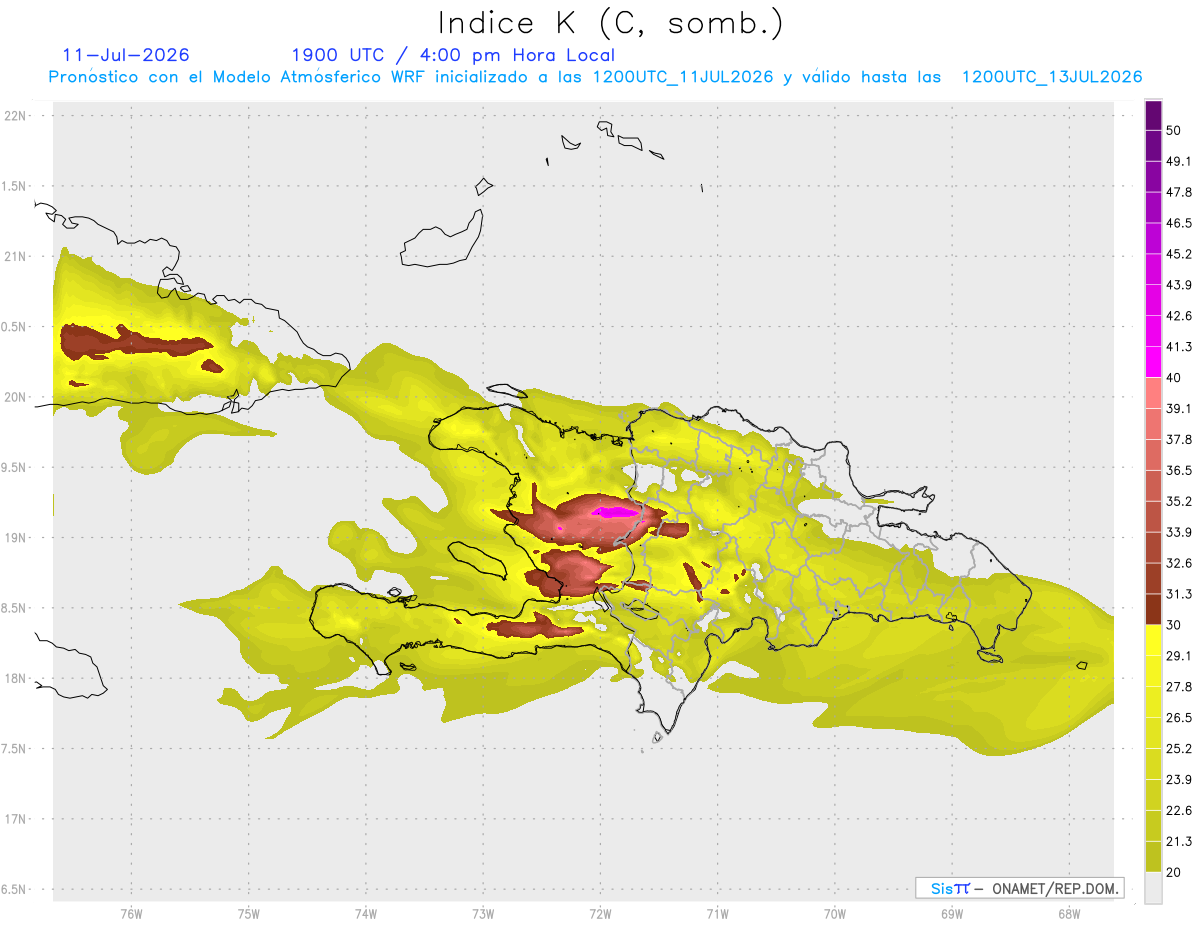
Task: Click the 11-Jul-2026 date label
Action: point(126,54)
